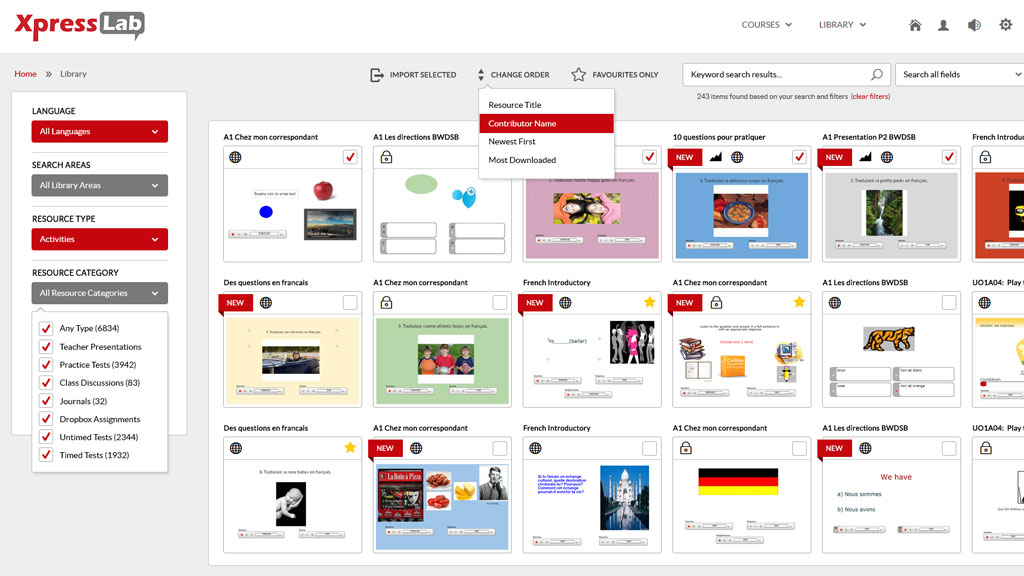Click lock icon on the three boys card
This screenshot has width=1024, height=576.
pos(387,302)
